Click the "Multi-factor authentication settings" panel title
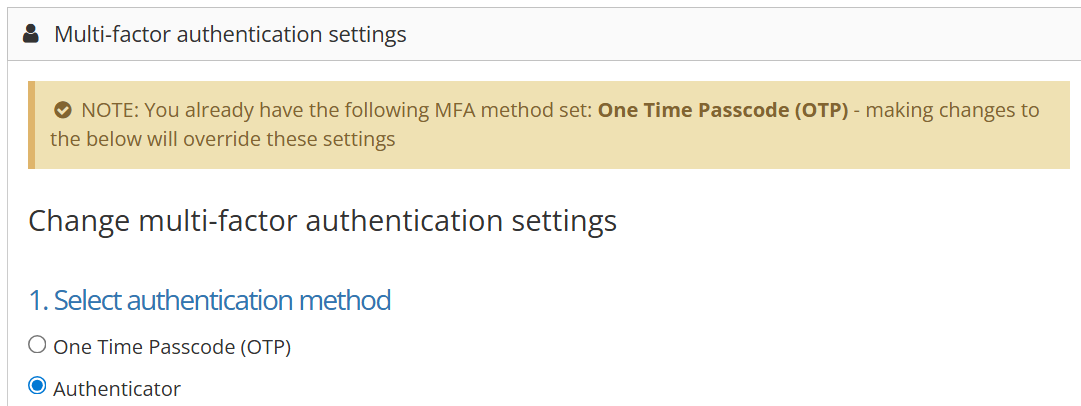This screenshot has height=406, width=1081. [x=230, y=34]
